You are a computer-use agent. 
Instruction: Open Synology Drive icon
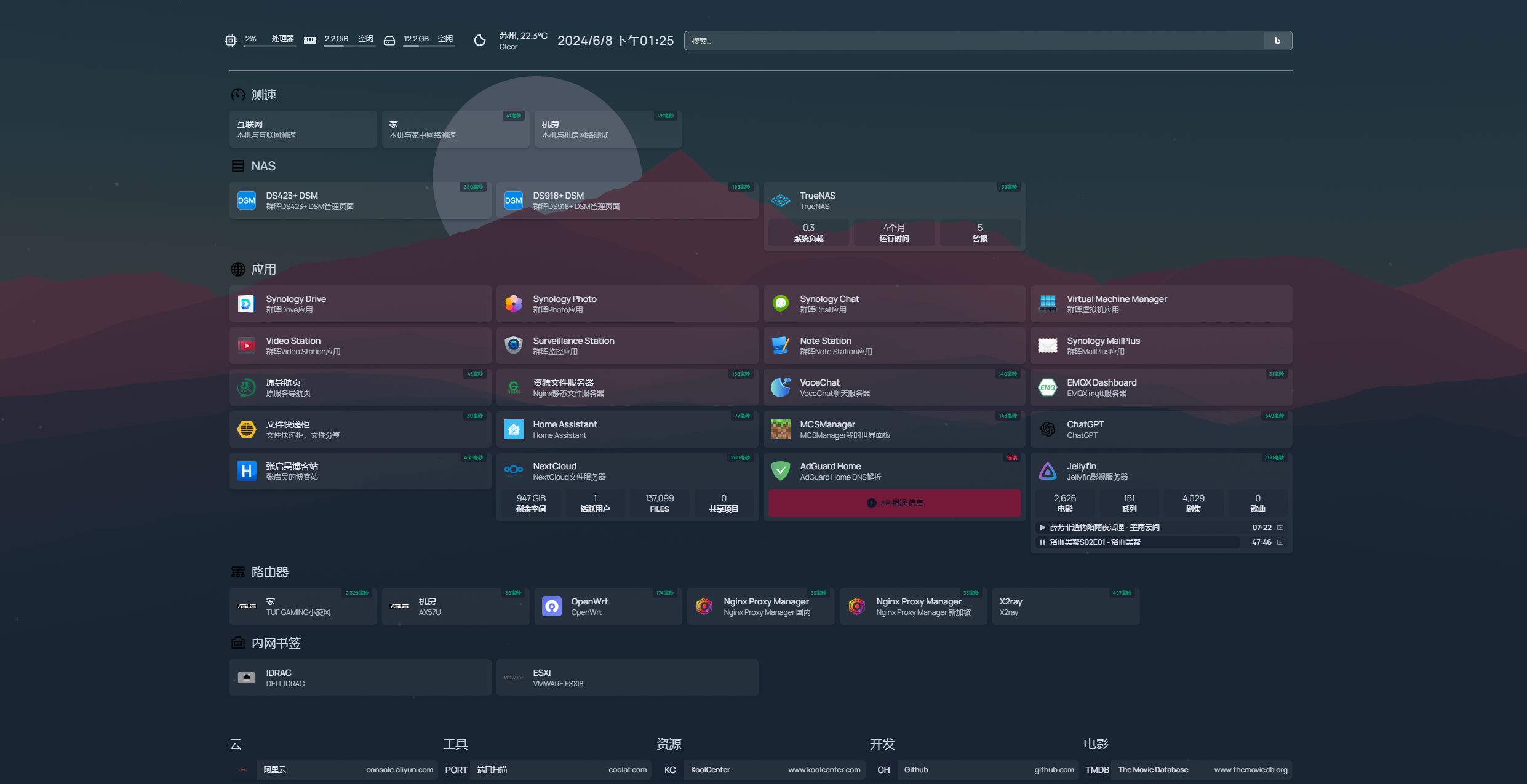click(x=247, y=304)
